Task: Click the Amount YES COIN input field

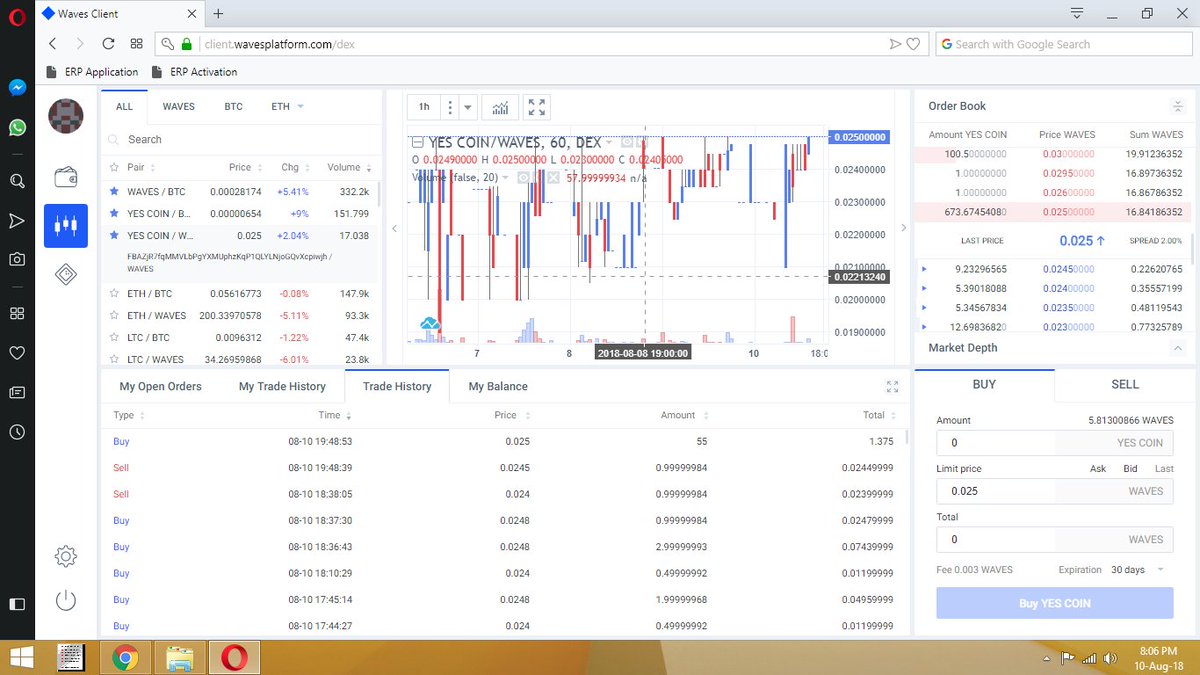Action: pyautogui.click(x=1054, y=443)
